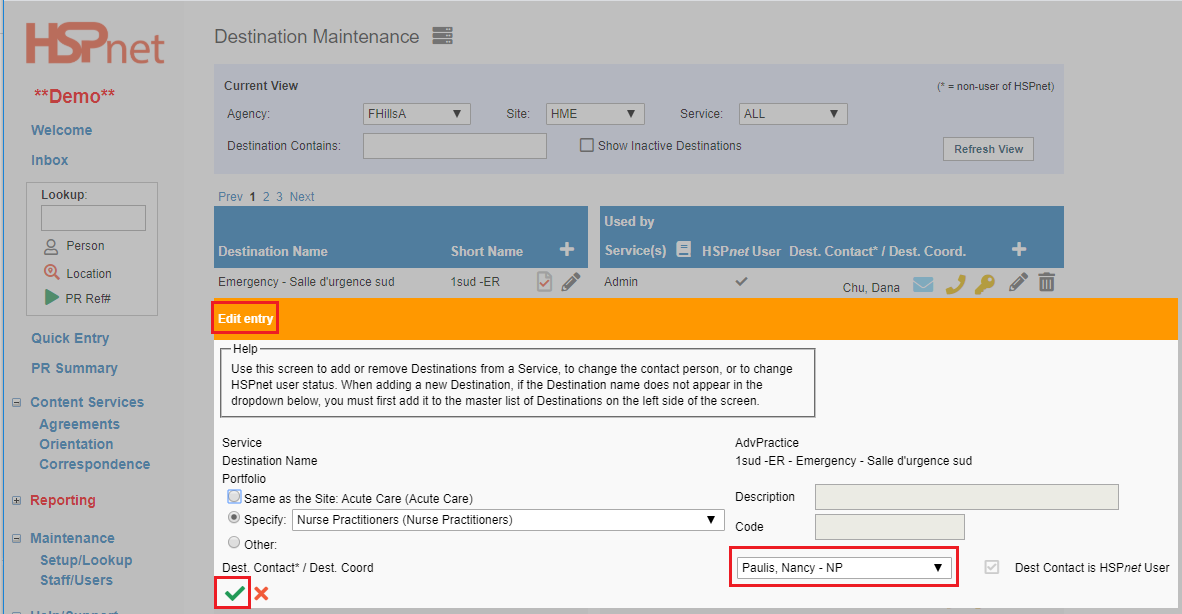The width and height of the screenshot is (1182, 614).
Task: Go to page 2 of destinations
Action: (266, 197)
